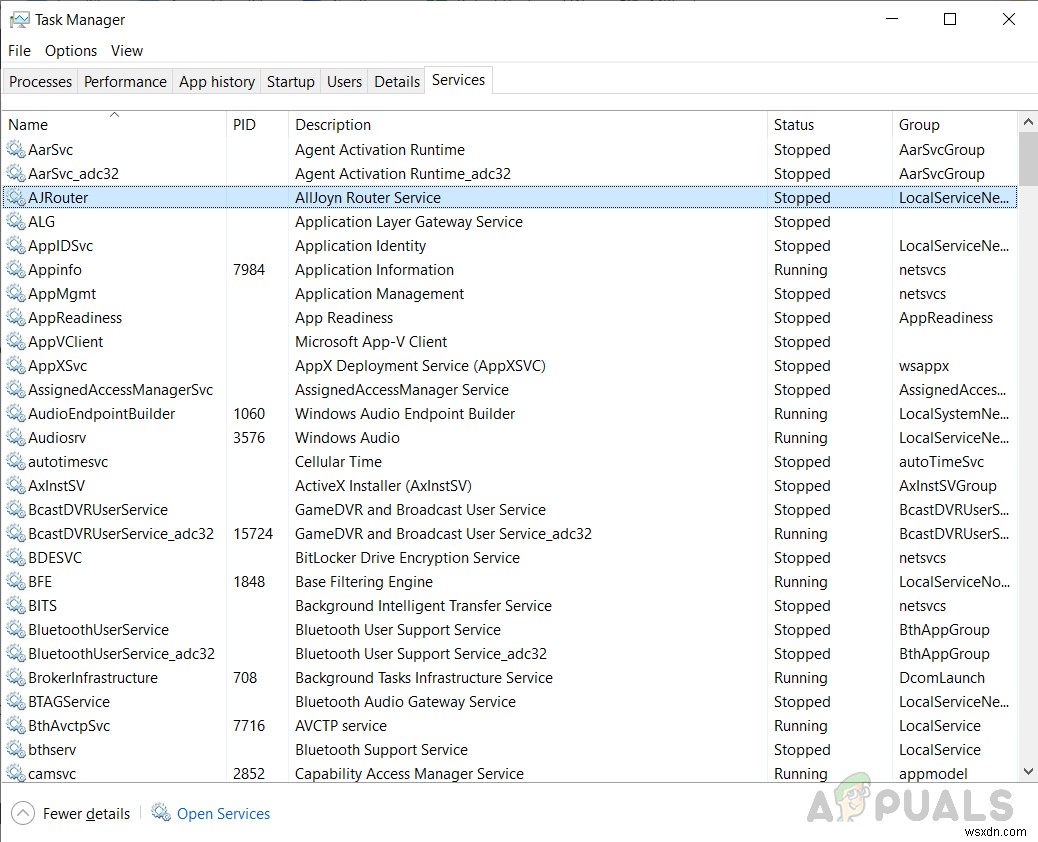Viewport: 1038px width, 842px height.
Task: Sort services by the Status column
Action: click(x=793, y=124)
